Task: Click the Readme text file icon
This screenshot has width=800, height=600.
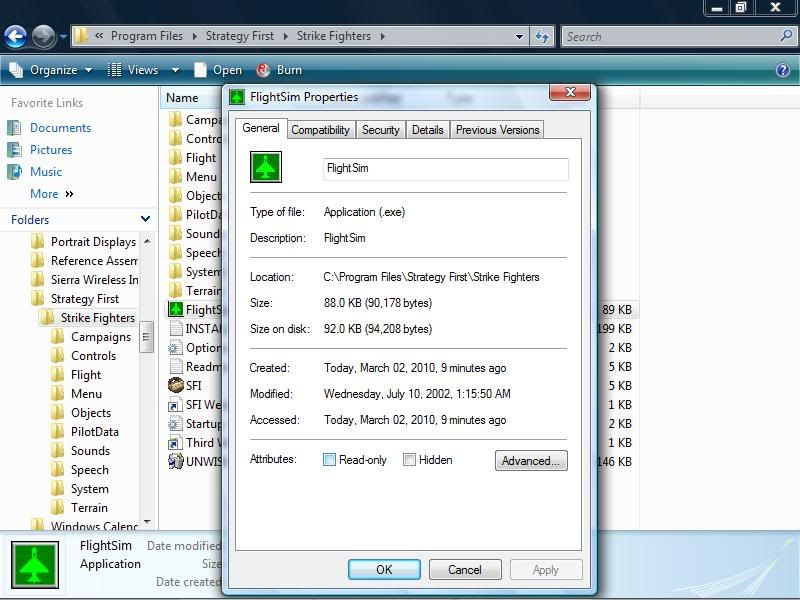Action: (176, 366)
